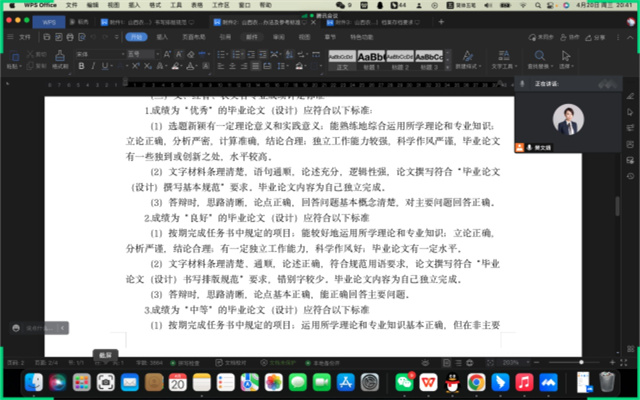
Task: Switch to the 附件3 document tab
Action: 373,22
